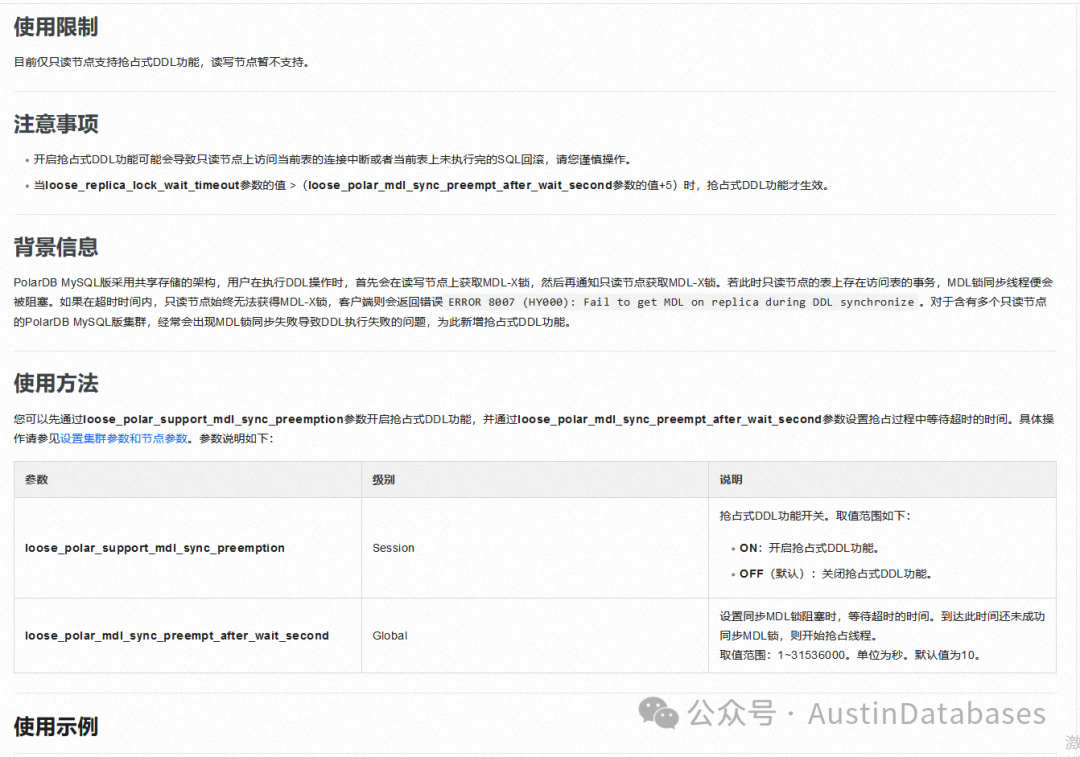Image resolution: width=1080 pixels, height=757 pixels.
Task: Click the bold loose_replica_lock_wait_timeout parameter name
Action: pos(142,185)
